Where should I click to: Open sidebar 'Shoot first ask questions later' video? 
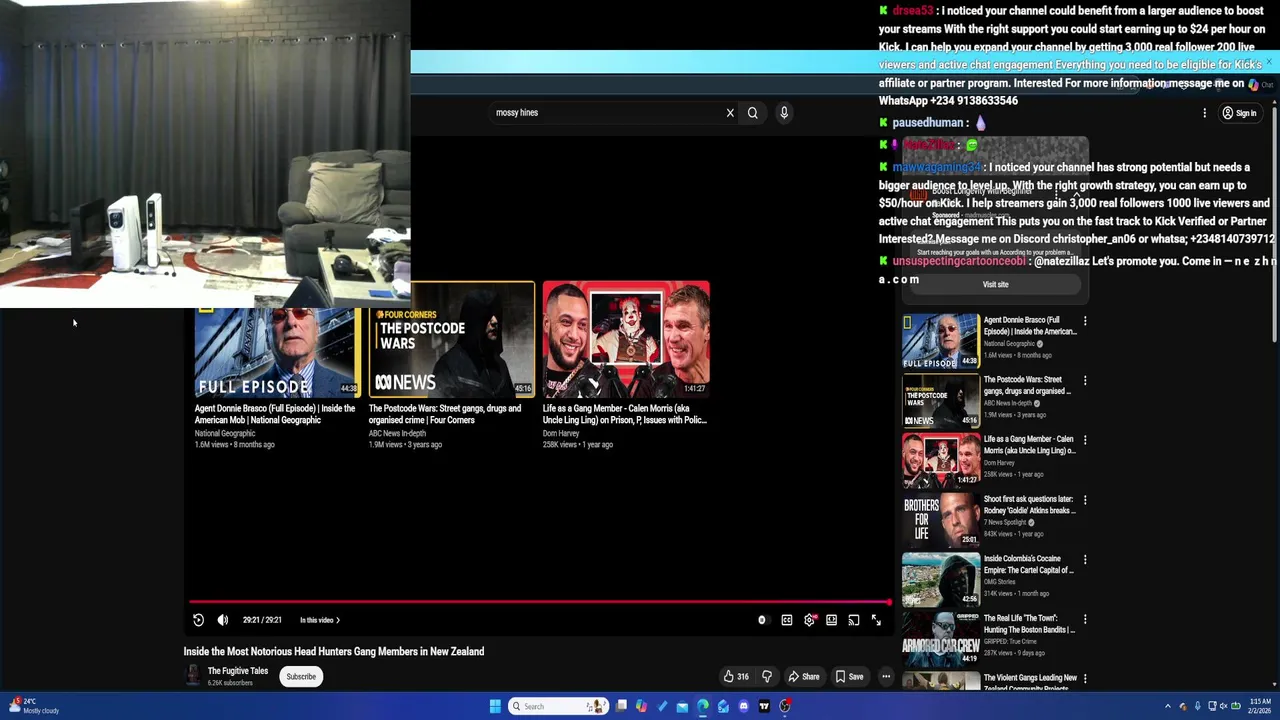click(x=1029, y=505)
